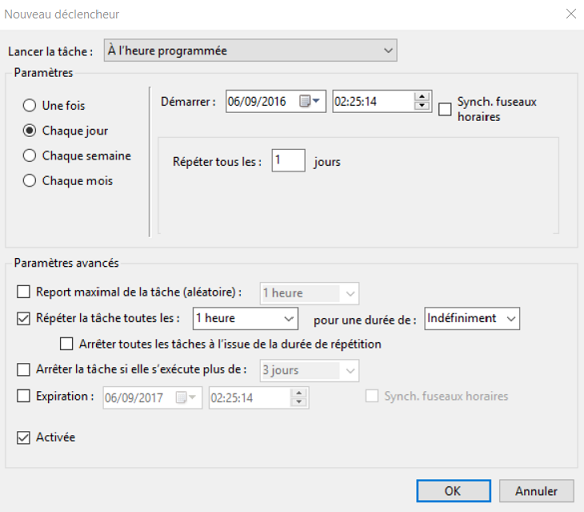
Task: Uncheck Répéter la tâche toutes les
Action: pyautogui.click(x=23, y=318)
